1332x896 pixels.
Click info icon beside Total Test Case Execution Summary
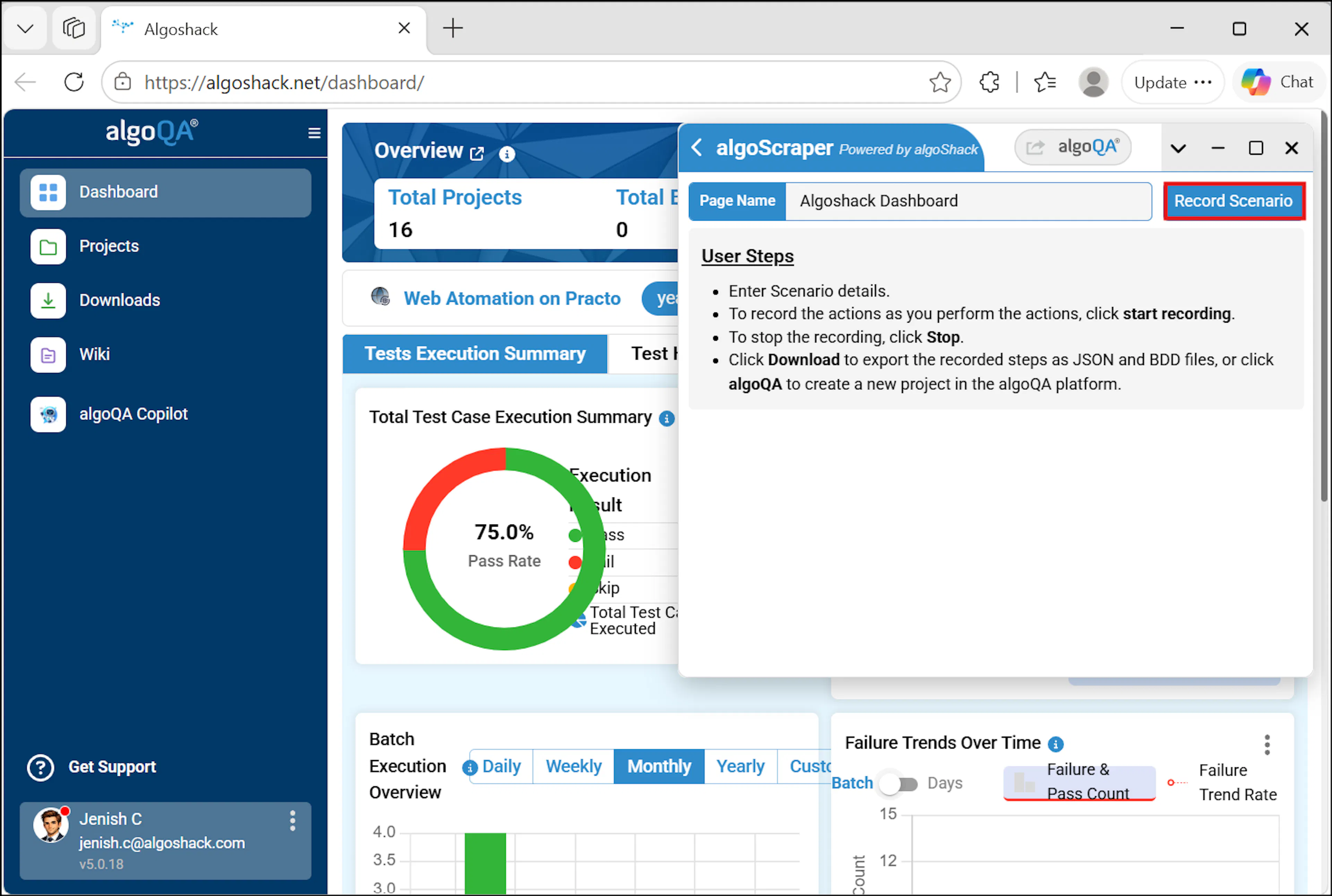tap(666, 419)
